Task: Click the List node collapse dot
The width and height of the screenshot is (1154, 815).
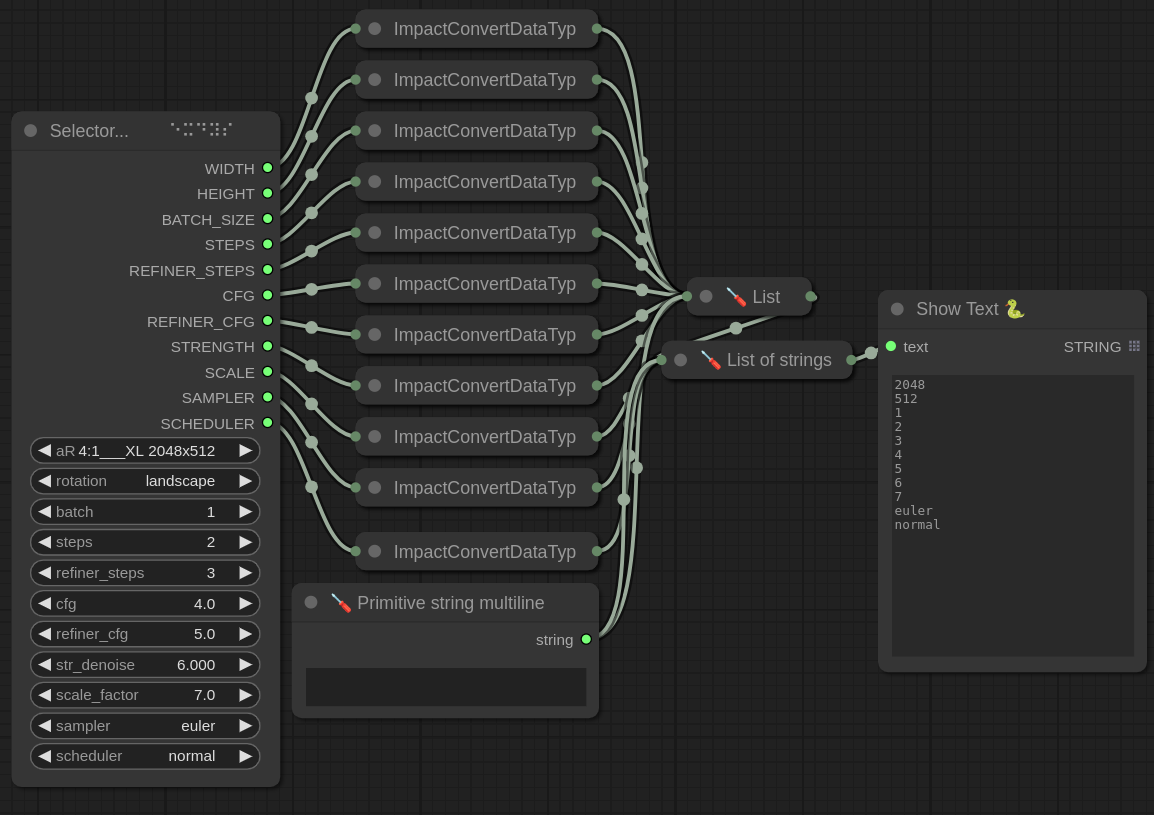Action: tap(706, 296)
